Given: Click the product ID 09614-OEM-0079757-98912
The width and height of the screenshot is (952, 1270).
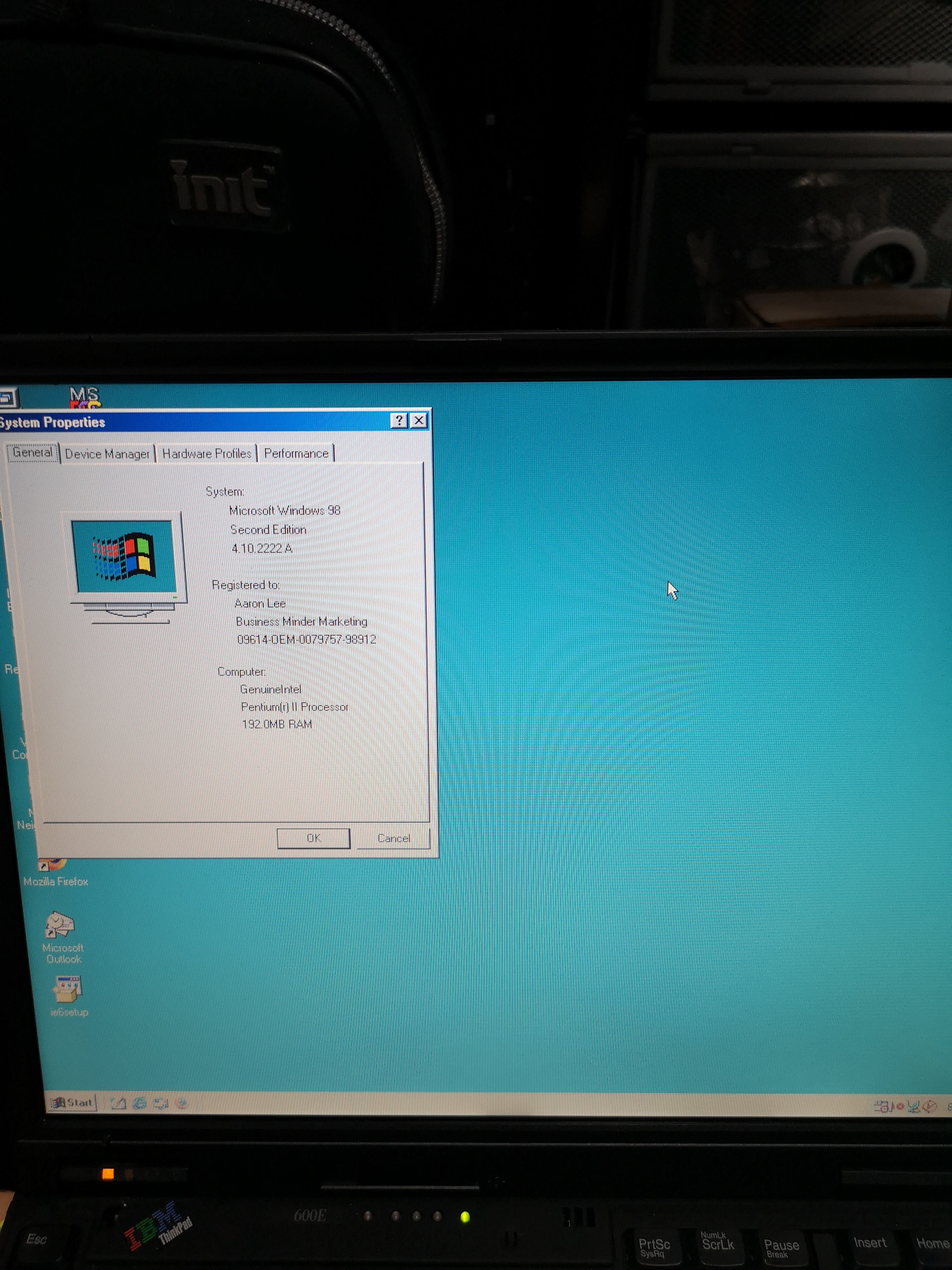Looking at the screenshot, I should (307, 639).
